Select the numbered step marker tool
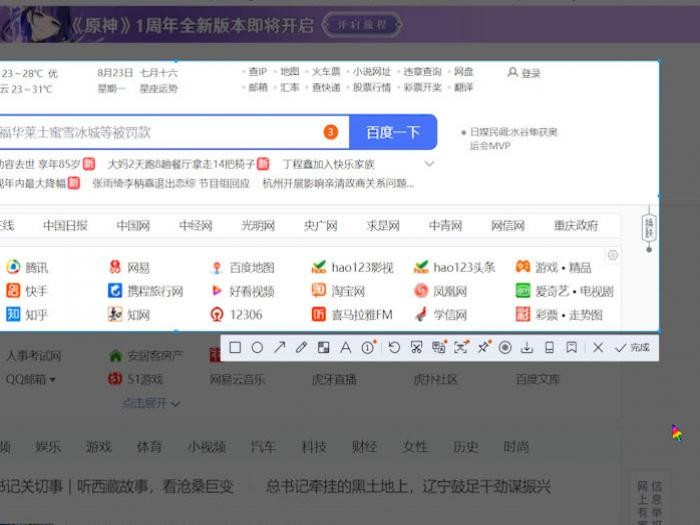 pyautogui.click(x=368, y=347)
